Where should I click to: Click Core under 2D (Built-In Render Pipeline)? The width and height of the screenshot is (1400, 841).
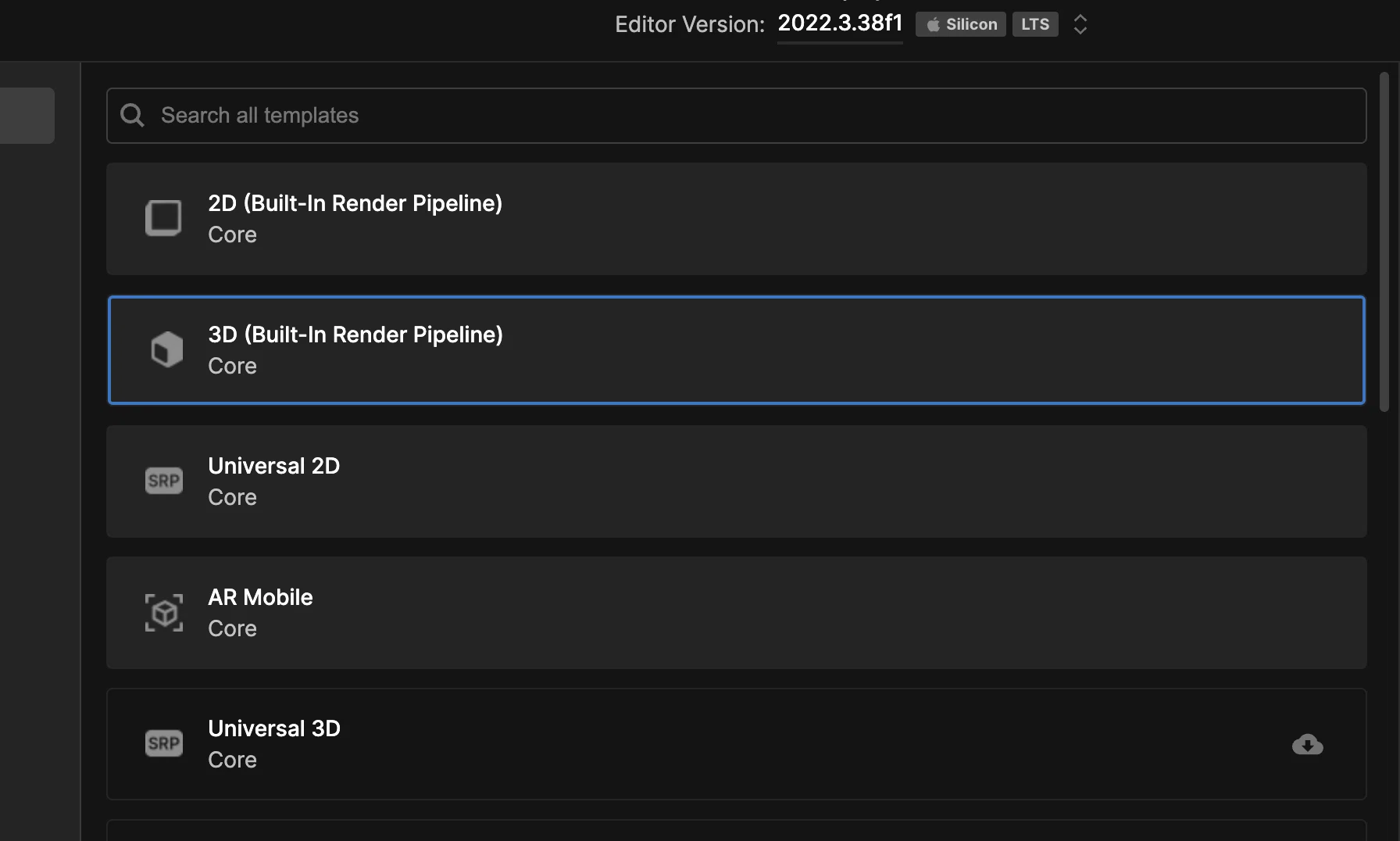232,234
